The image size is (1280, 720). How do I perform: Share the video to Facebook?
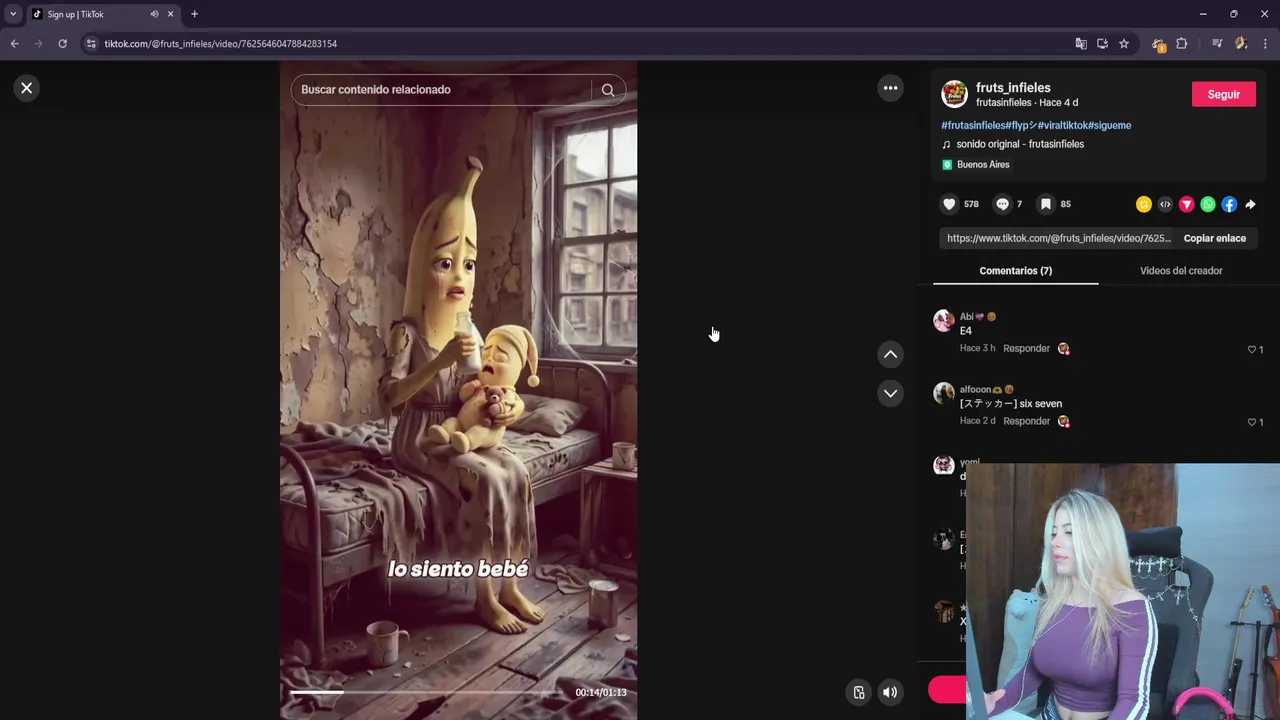click(1229, 204)
